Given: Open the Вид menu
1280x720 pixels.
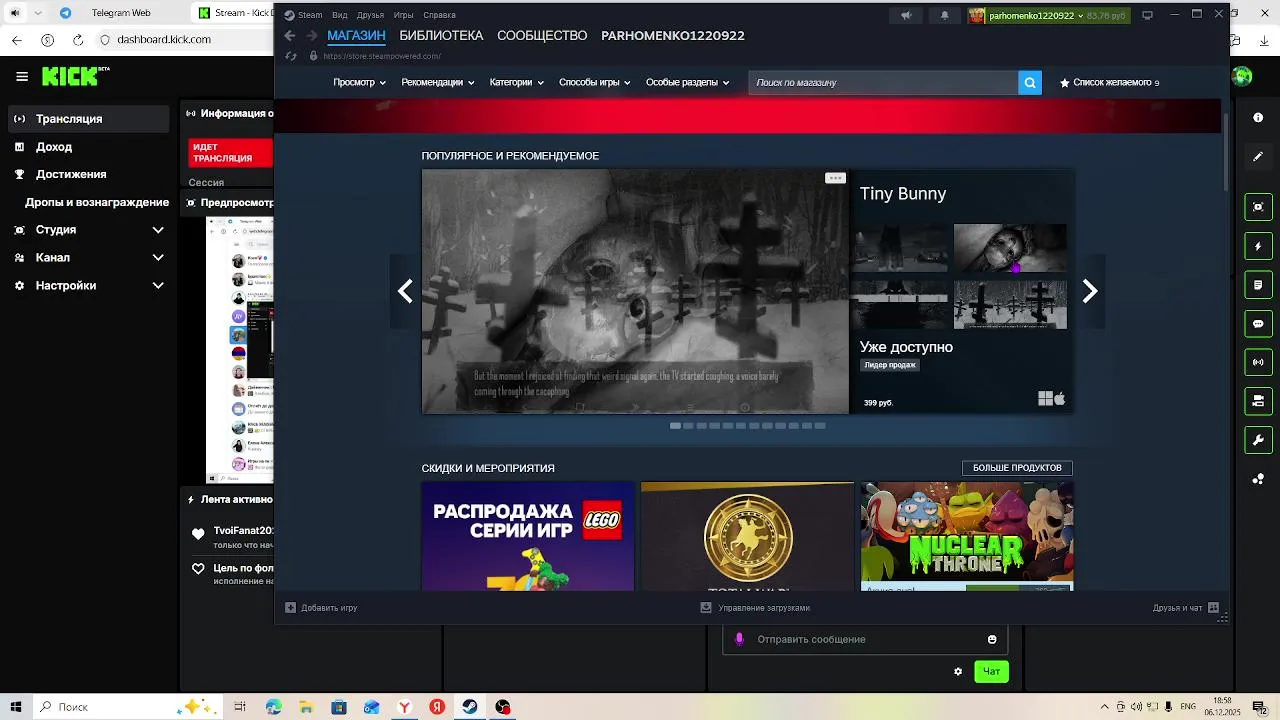Looking at the screenshot, I should [x=340, y=15].
